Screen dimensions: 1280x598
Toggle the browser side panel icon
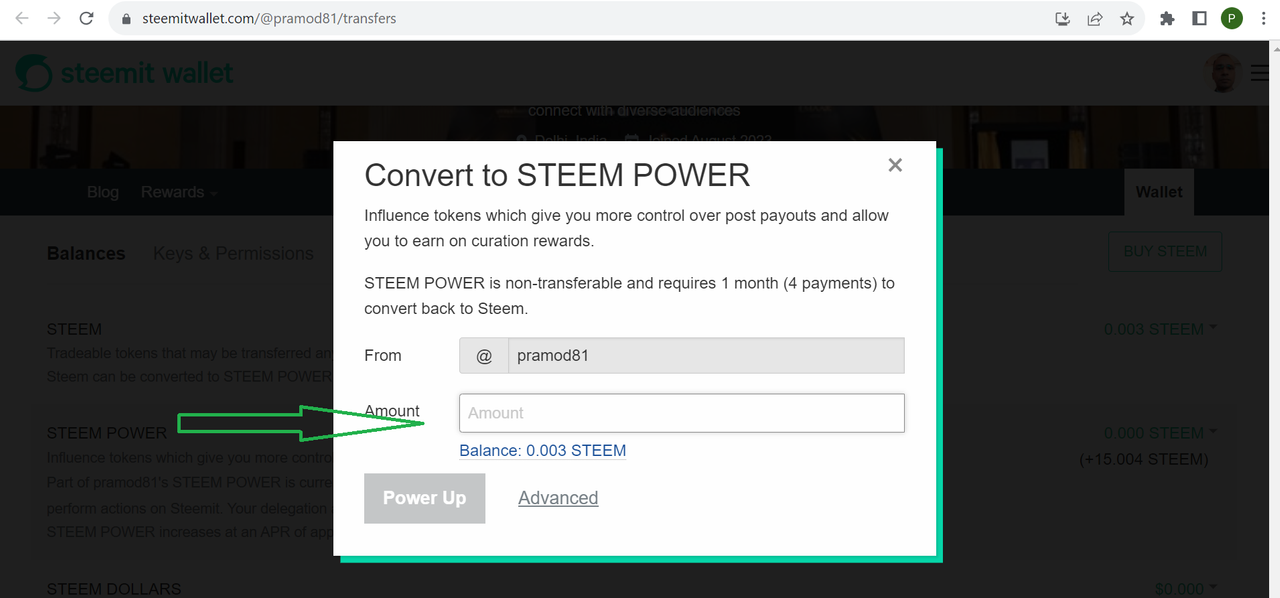(1199, 18)
